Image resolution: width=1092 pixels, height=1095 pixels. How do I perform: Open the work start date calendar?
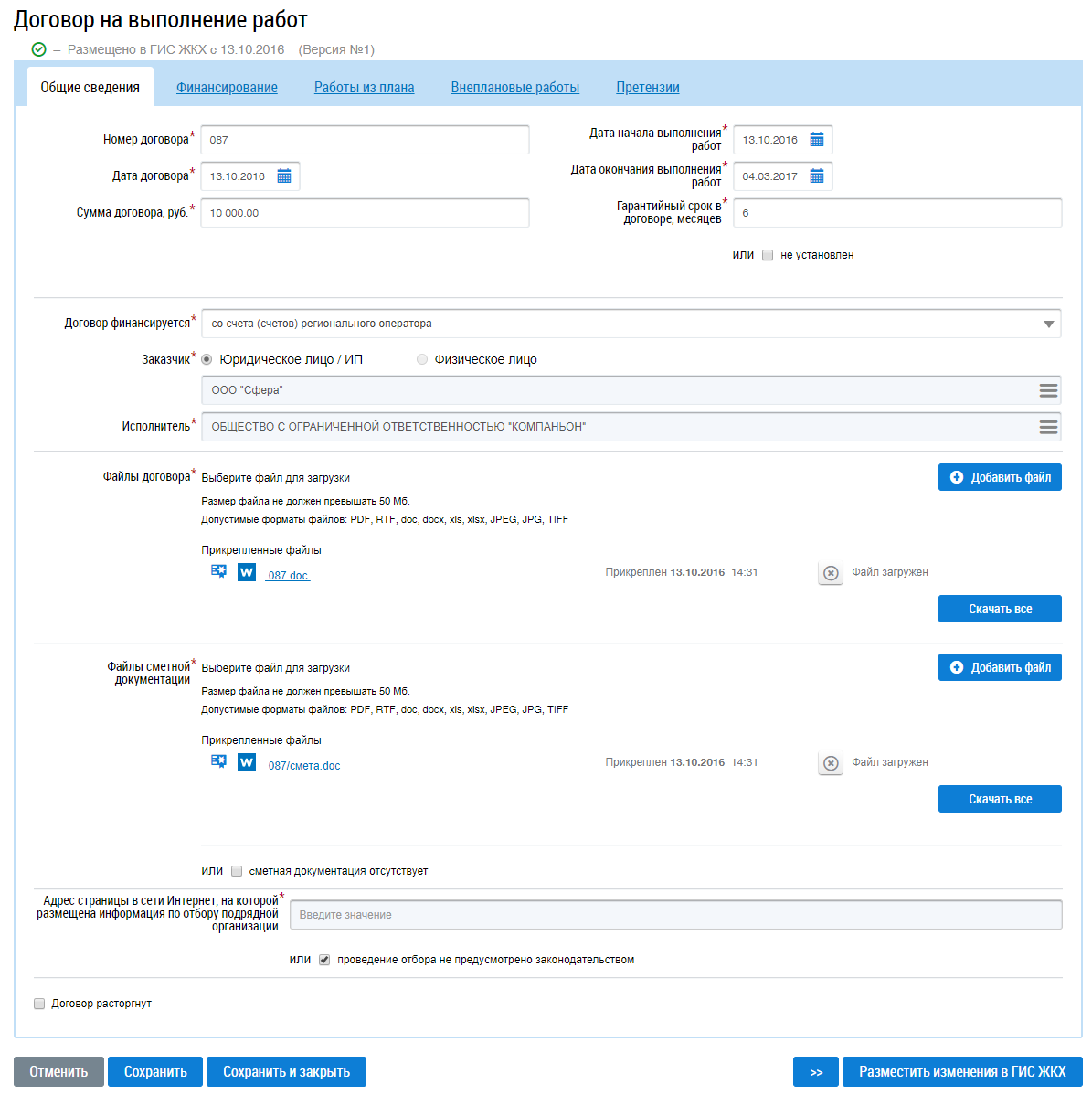(x=817, y=140)
